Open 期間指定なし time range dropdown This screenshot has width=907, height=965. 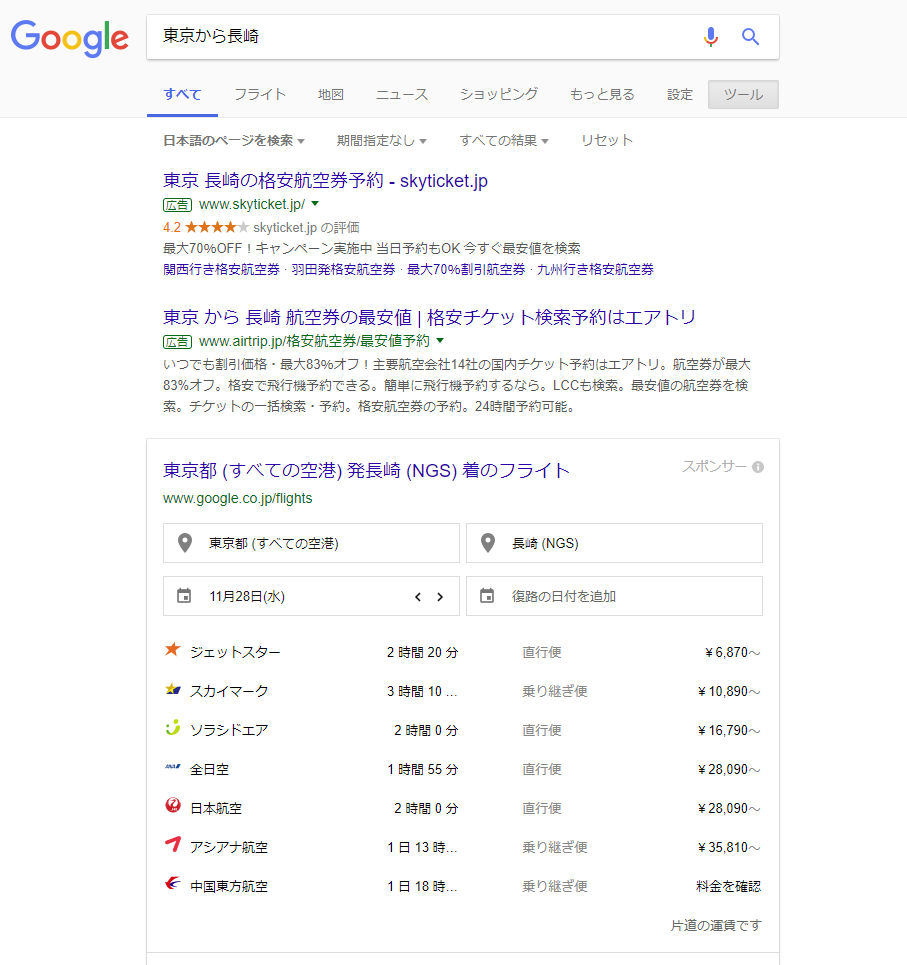tap(382, 140)
